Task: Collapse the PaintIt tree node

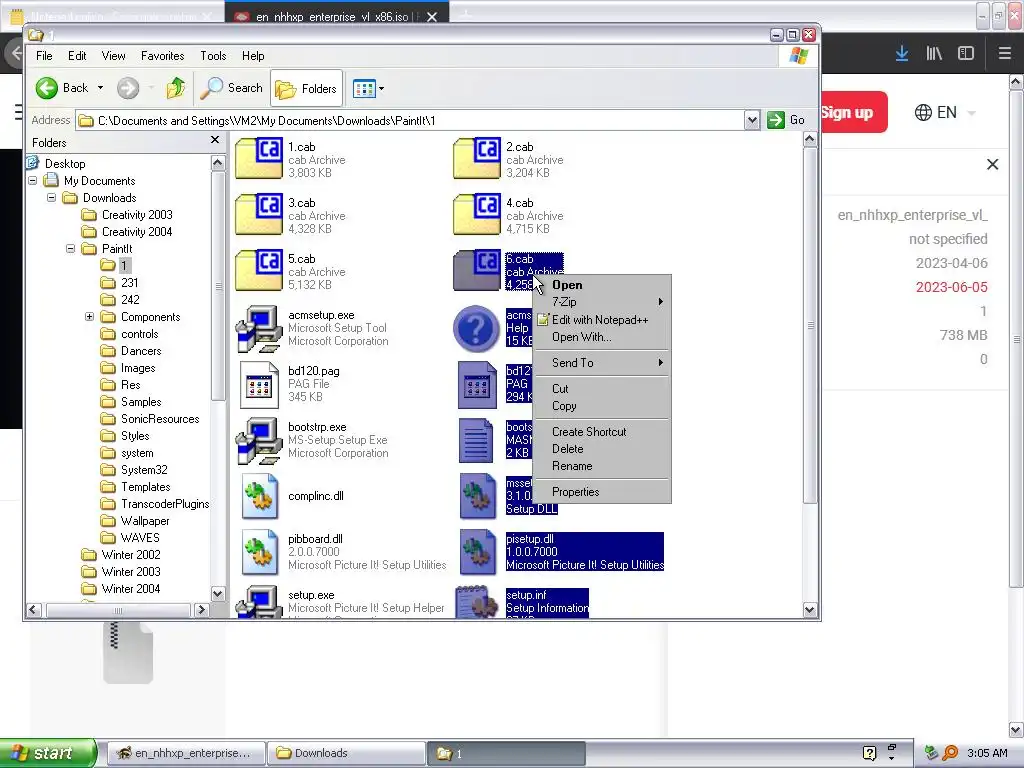Action: 71,249
